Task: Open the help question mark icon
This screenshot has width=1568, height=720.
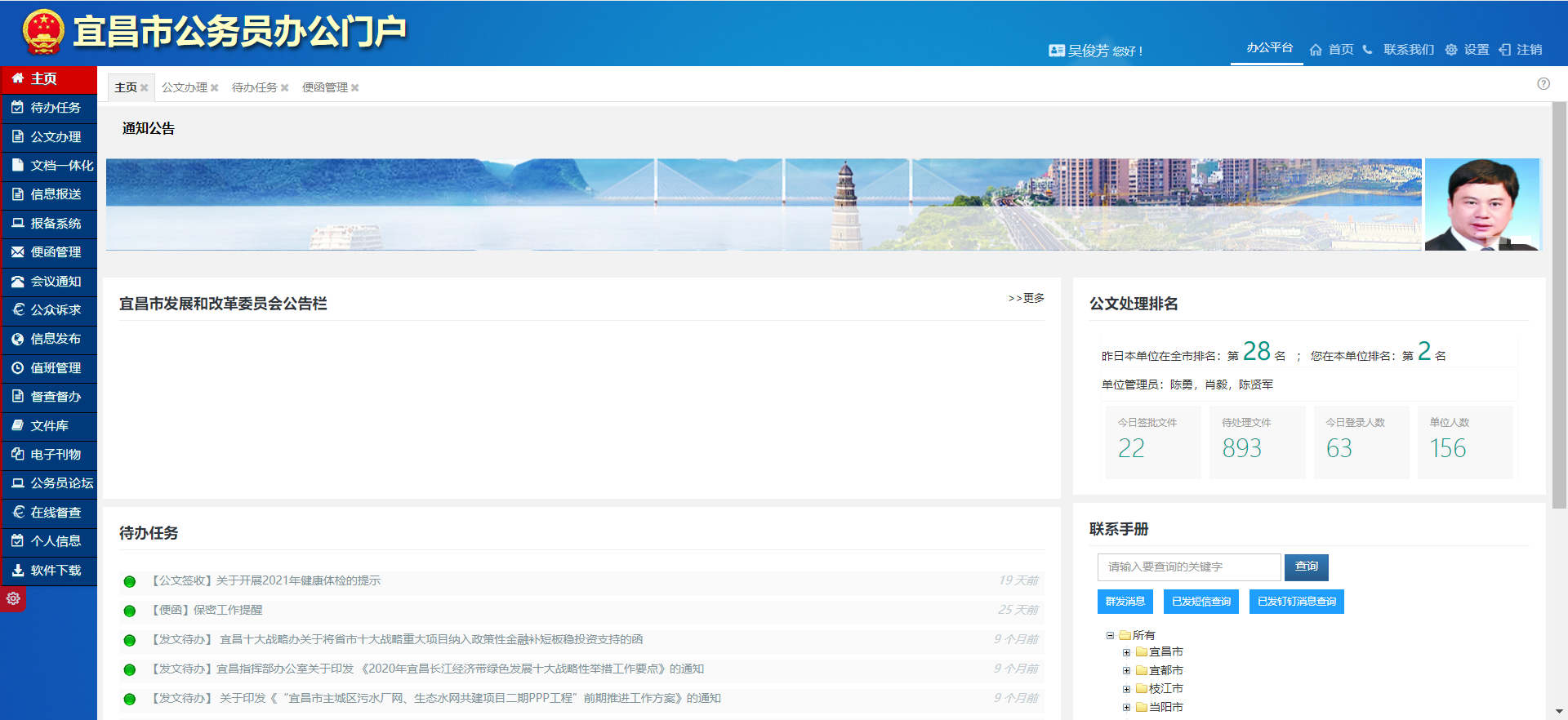Action: pyautogui.click(x=1543, y=83)
